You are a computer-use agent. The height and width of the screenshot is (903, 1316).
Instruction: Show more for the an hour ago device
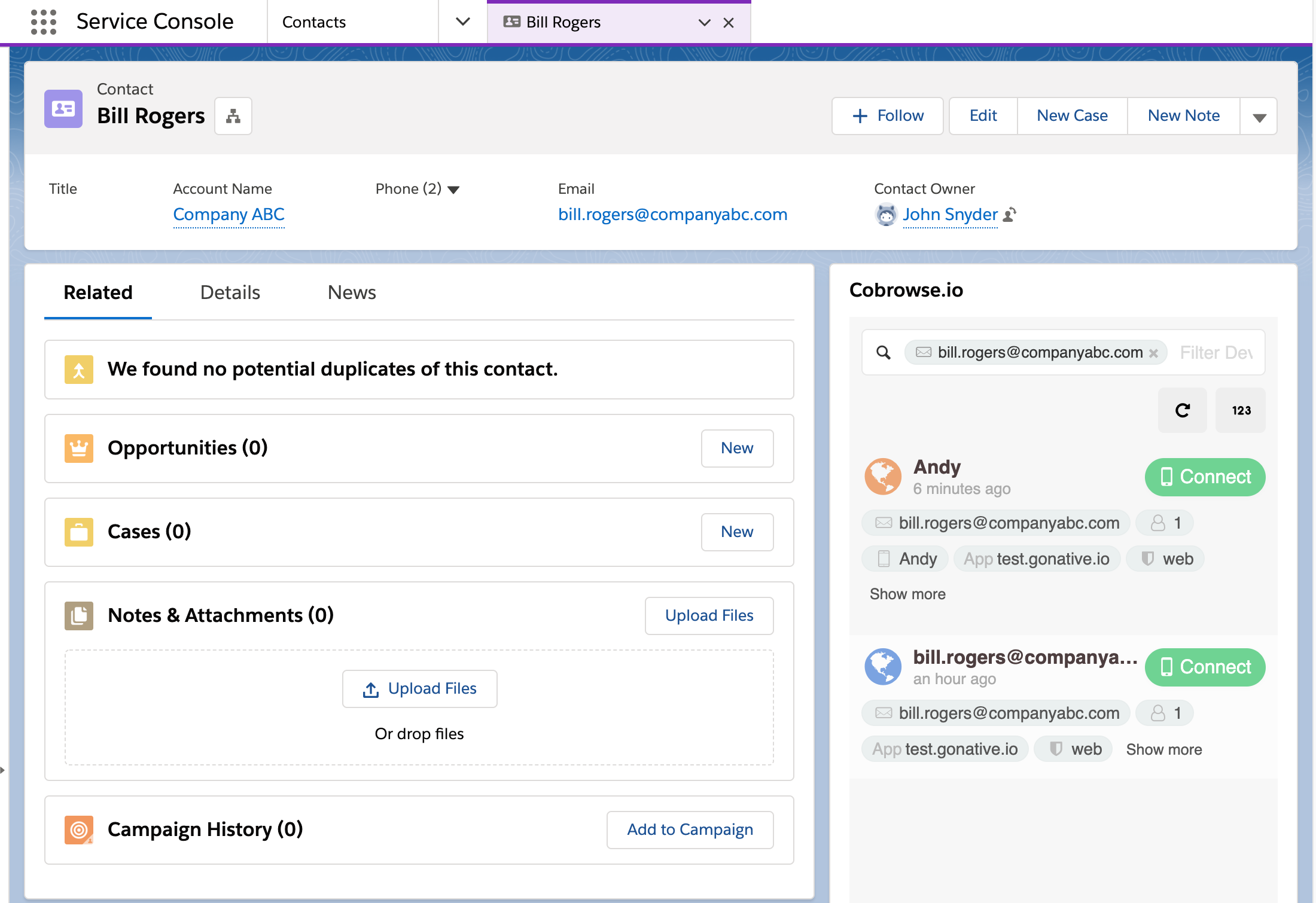click(1164, 749)
